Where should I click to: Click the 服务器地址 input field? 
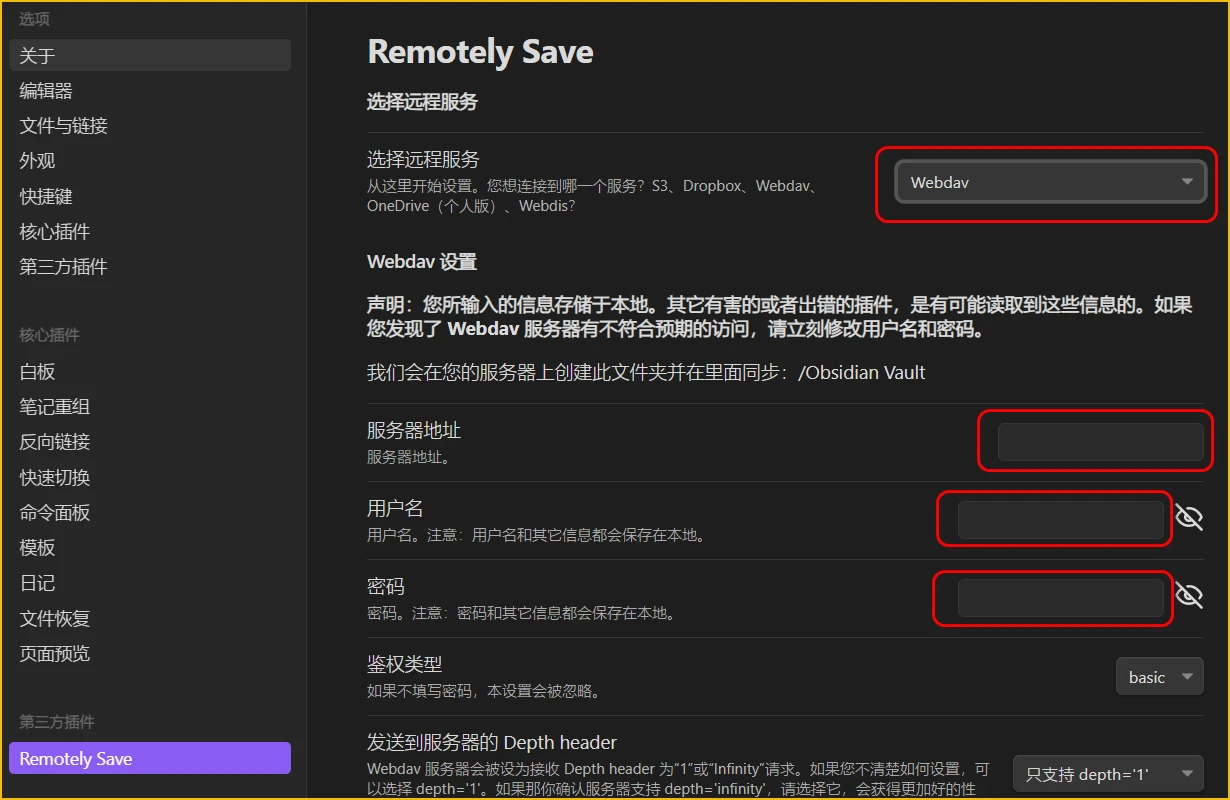(1101, 442)
